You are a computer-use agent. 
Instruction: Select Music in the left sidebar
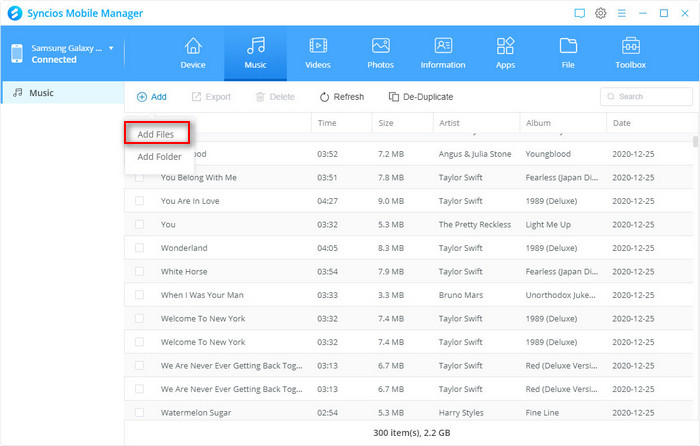63,92
